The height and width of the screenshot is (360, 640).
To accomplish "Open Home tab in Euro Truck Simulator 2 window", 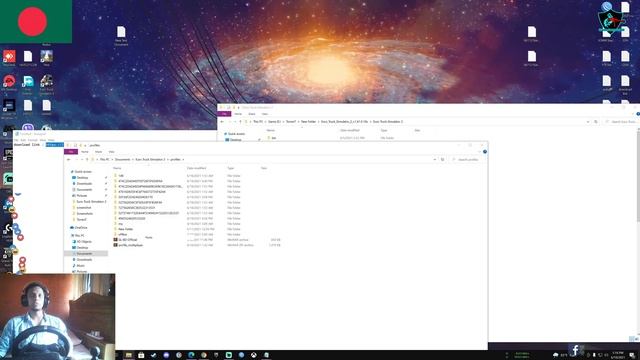I will (x=238, y=114).
